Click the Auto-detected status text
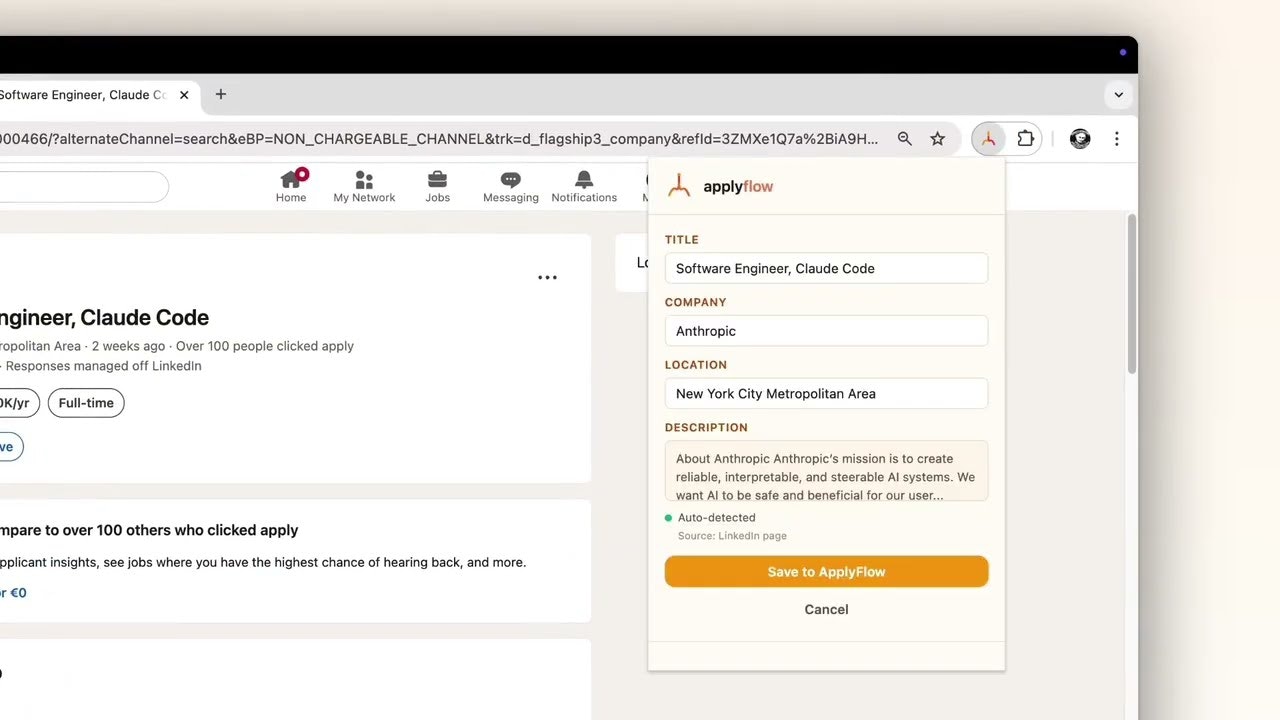1280x720 pixels. (717, 518)
